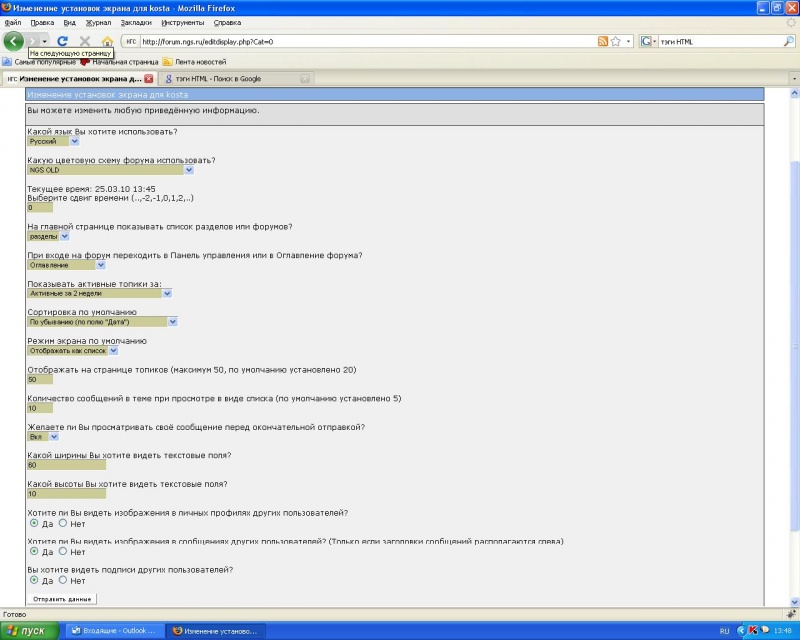Close the active tab via its red X

pyautogui.click(x=149, y=78)
